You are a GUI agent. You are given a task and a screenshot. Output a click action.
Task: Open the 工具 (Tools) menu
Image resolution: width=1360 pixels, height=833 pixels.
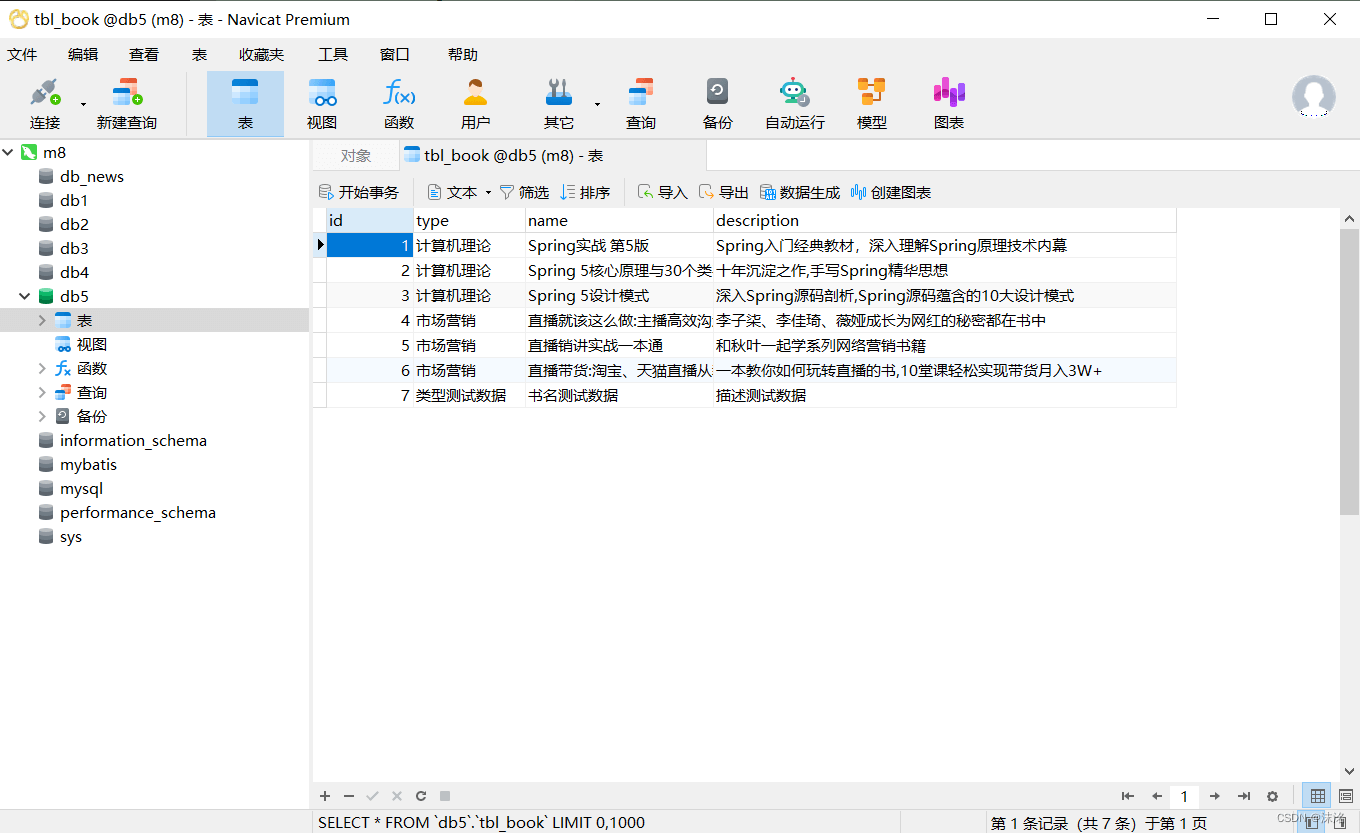pos(332,55)
